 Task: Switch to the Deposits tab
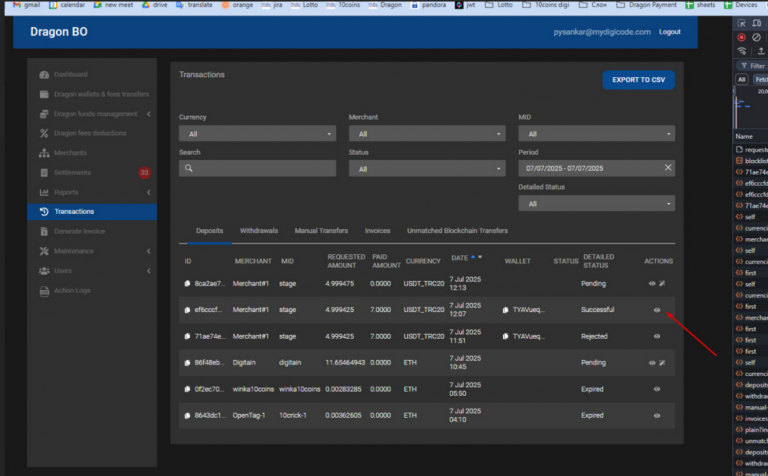pyautogui.click(x=210, y=231)
